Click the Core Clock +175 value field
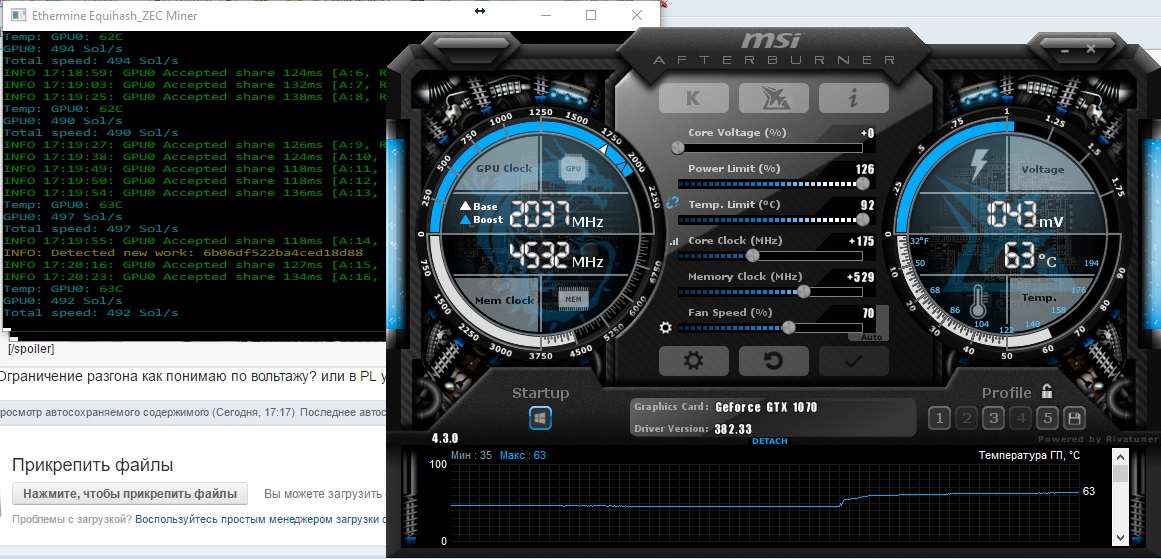This screenshot has height=559, width=1161. (x=861, y=241)
